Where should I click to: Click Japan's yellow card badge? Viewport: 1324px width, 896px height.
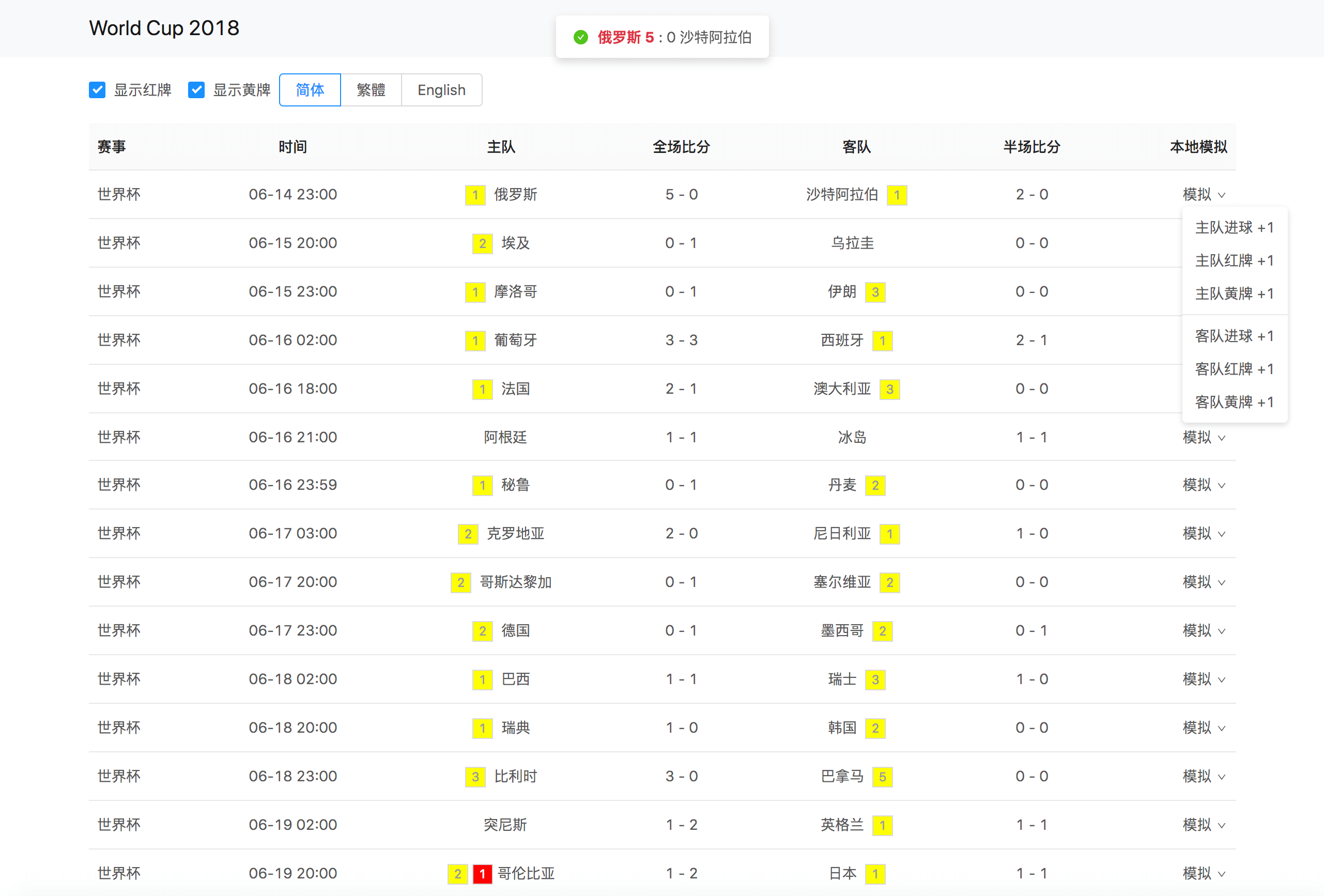tap(875, 874)
